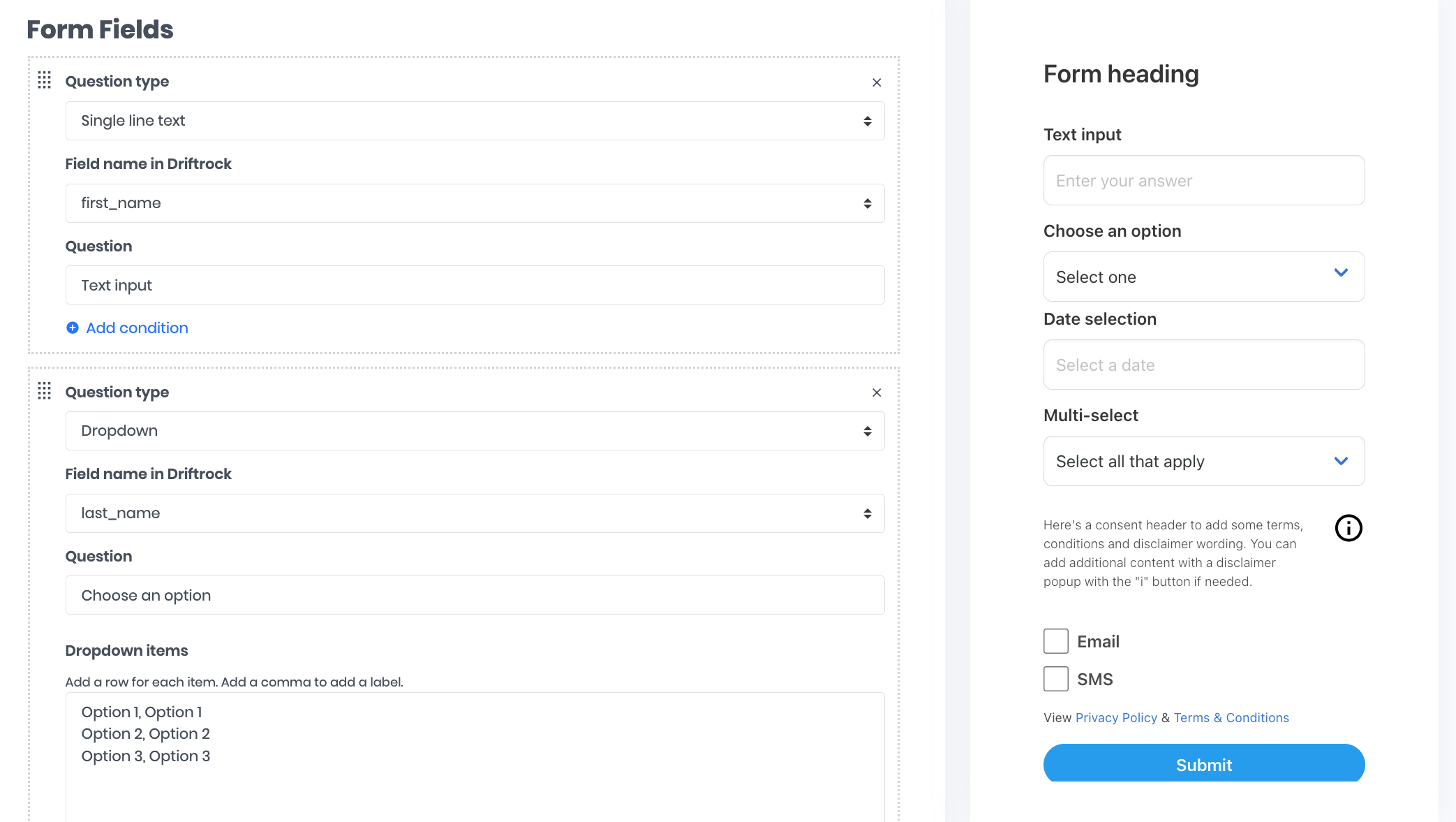1456x822 pixels.
Task: Remove the Single line text question with its X icon
Action: [x=877, y=82]
